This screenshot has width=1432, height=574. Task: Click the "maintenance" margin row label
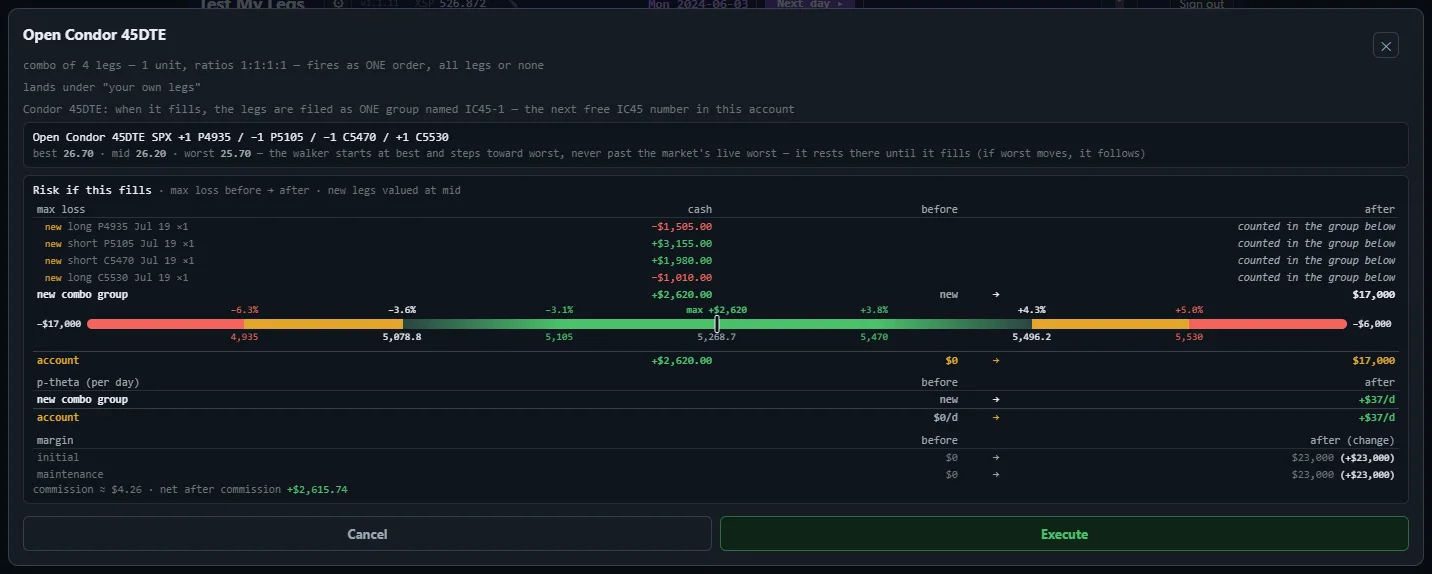70,474
